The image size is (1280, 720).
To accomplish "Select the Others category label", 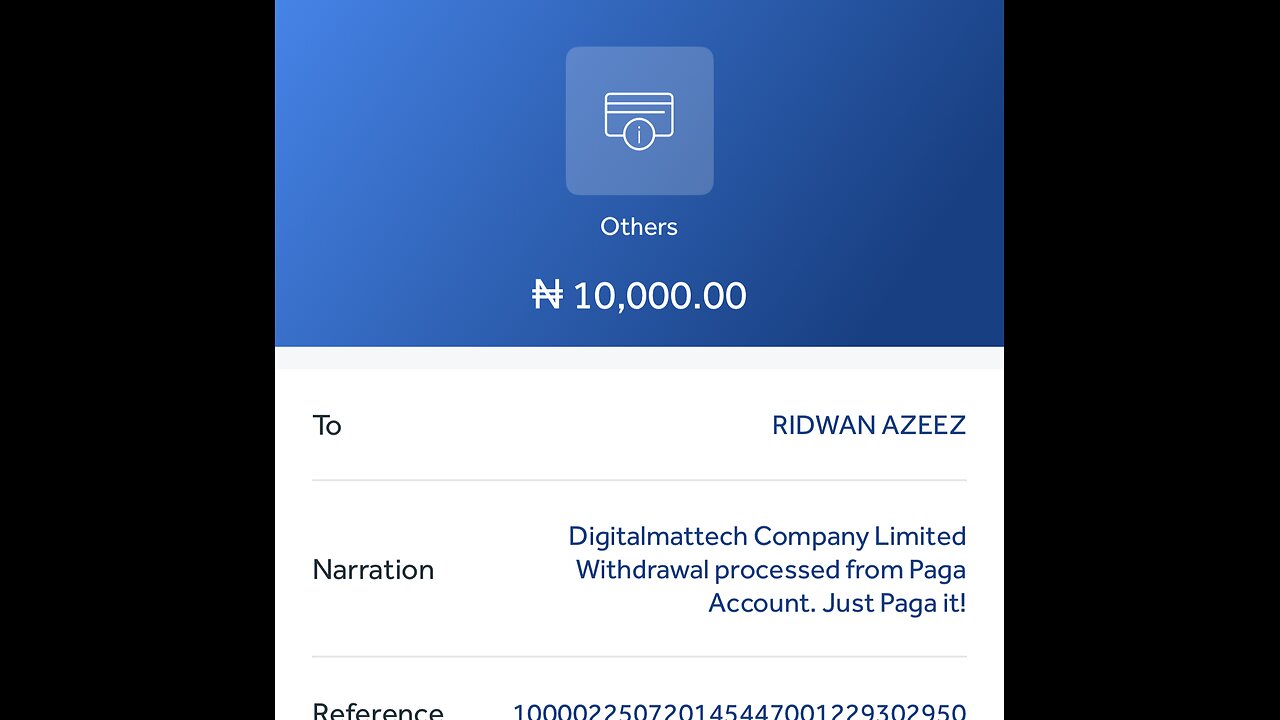I will pyautogui.click(x=639, y=227).
